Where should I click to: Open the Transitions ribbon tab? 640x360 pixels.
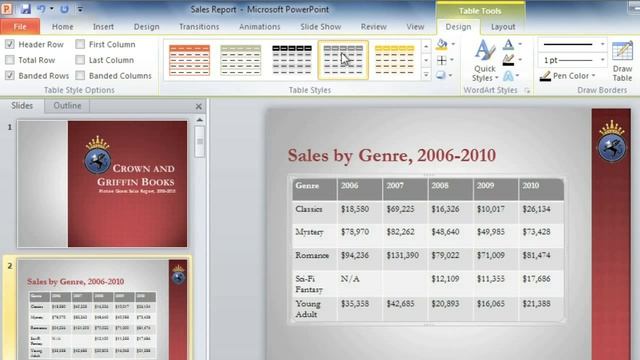pos(199,27)
